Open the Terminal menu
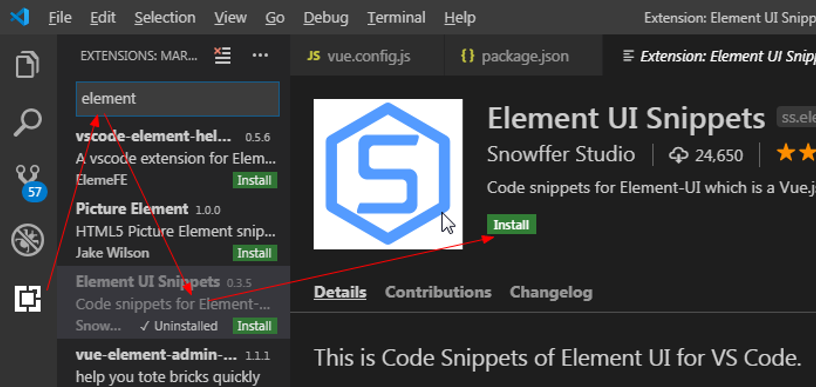 point(397,18)
